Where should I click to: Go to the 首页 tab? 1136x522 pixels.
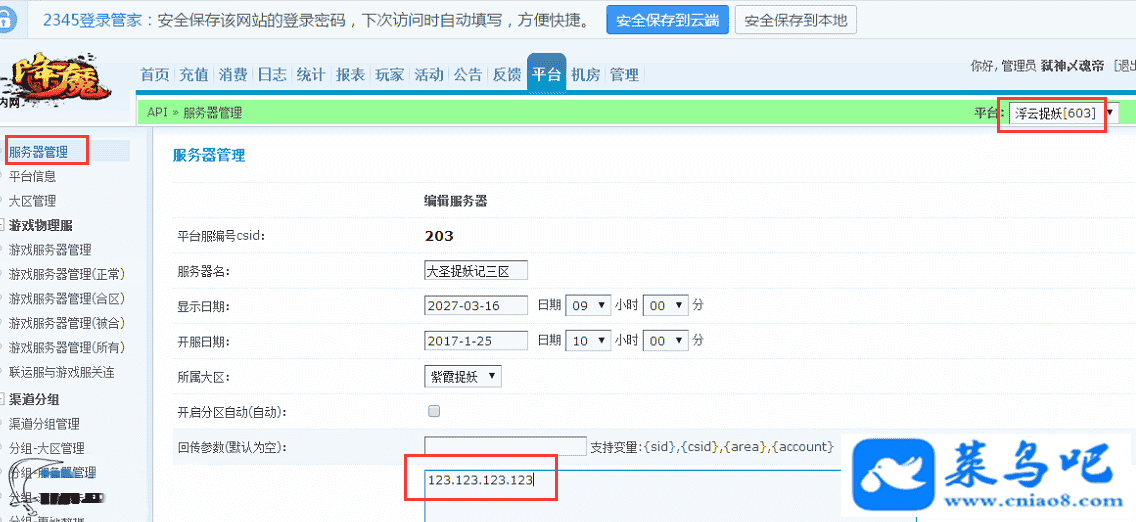tap(155, 75)
